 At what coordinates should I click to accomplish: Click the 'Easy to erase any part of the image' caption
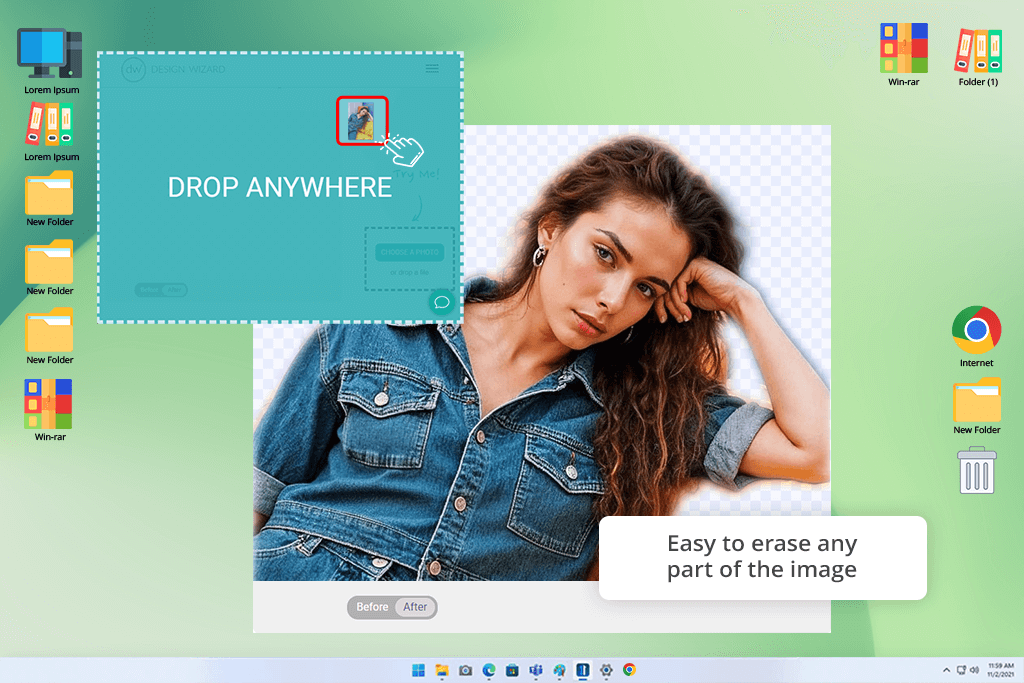pos(761,556)
